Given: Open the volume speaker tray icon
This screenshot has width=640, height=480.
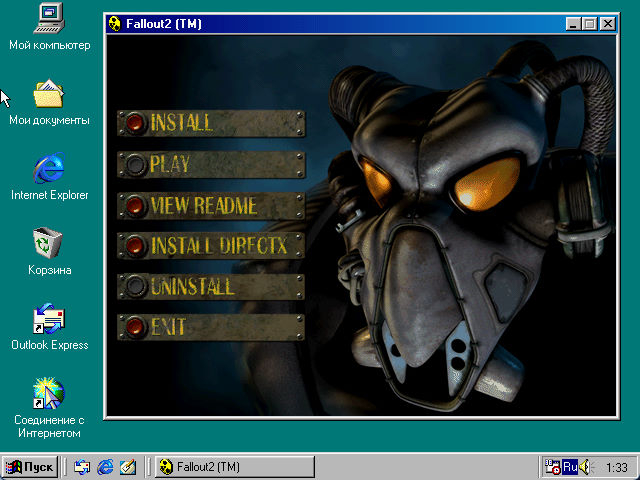Looking at the screenshot, I should [x=585, y=467].
